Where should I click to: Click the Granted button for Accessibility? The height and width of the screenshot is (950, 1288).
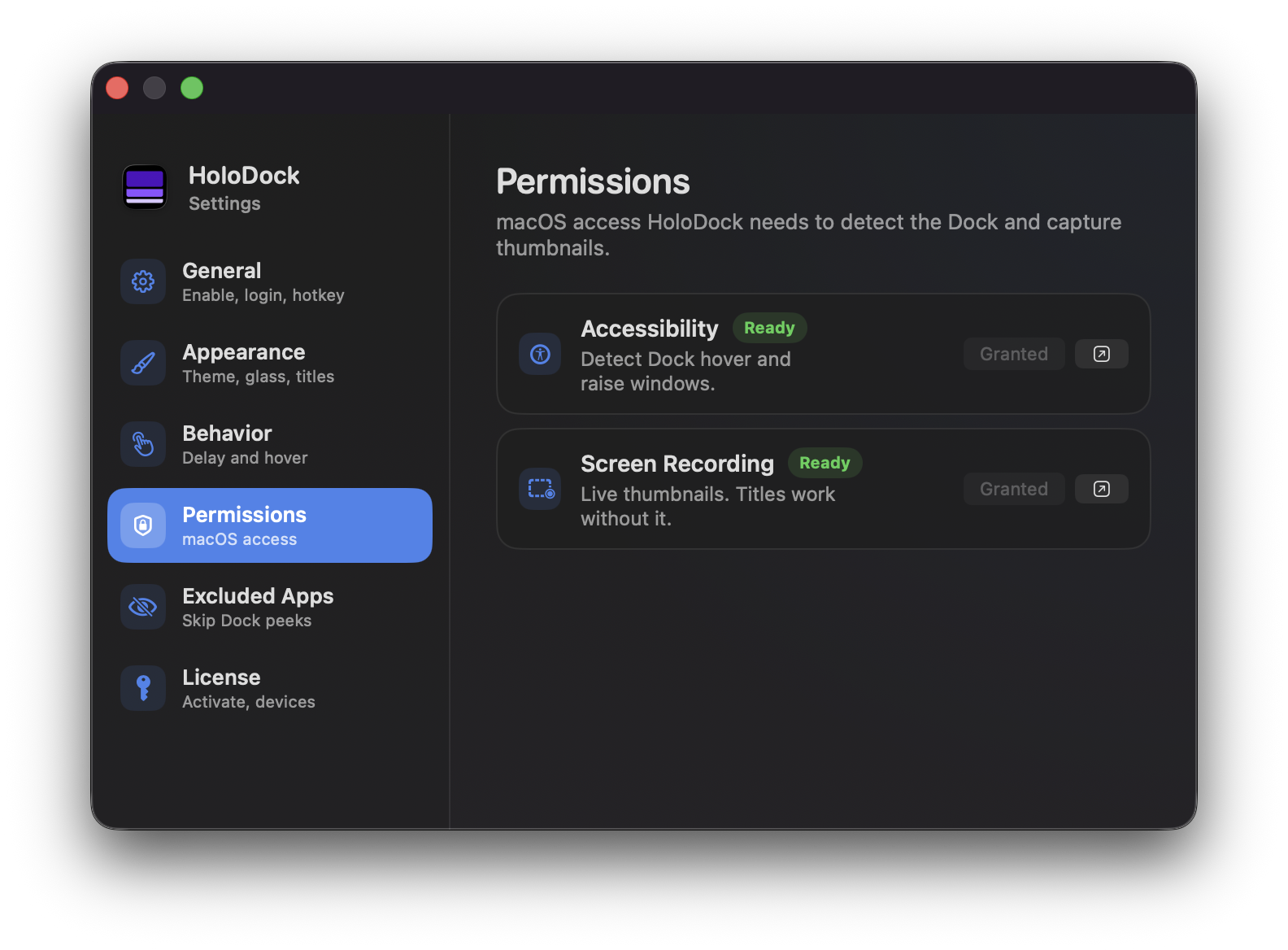point(1014,354)
